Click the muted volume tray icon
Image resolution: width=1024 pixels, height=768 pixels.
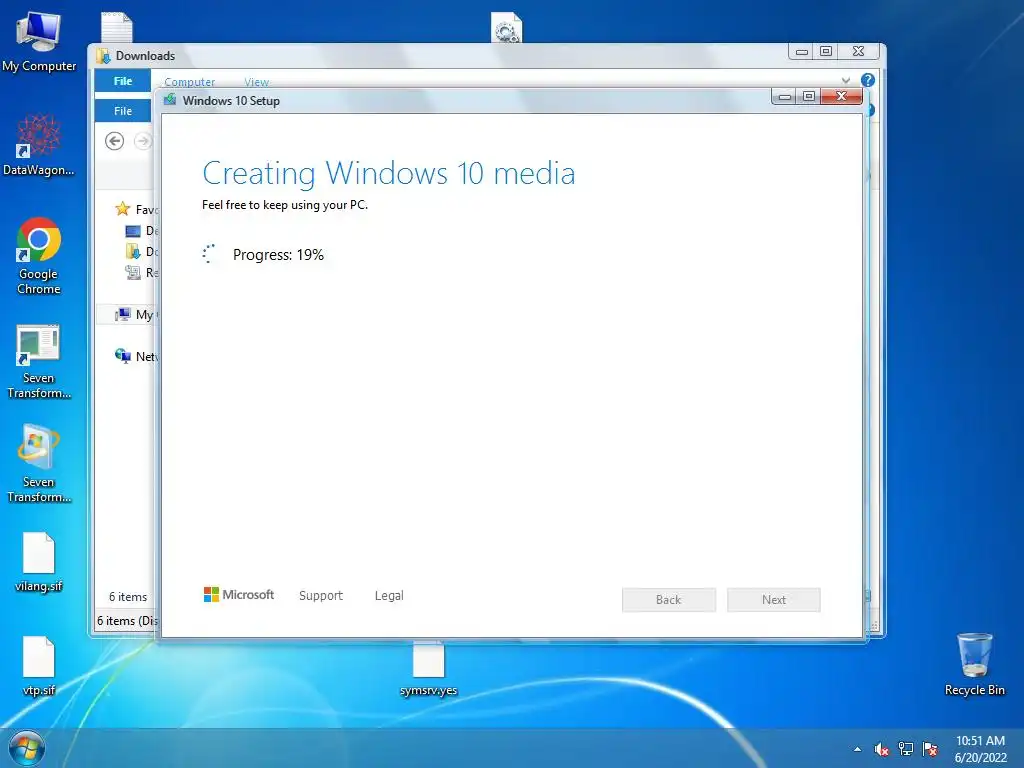(x=881, y=749)
